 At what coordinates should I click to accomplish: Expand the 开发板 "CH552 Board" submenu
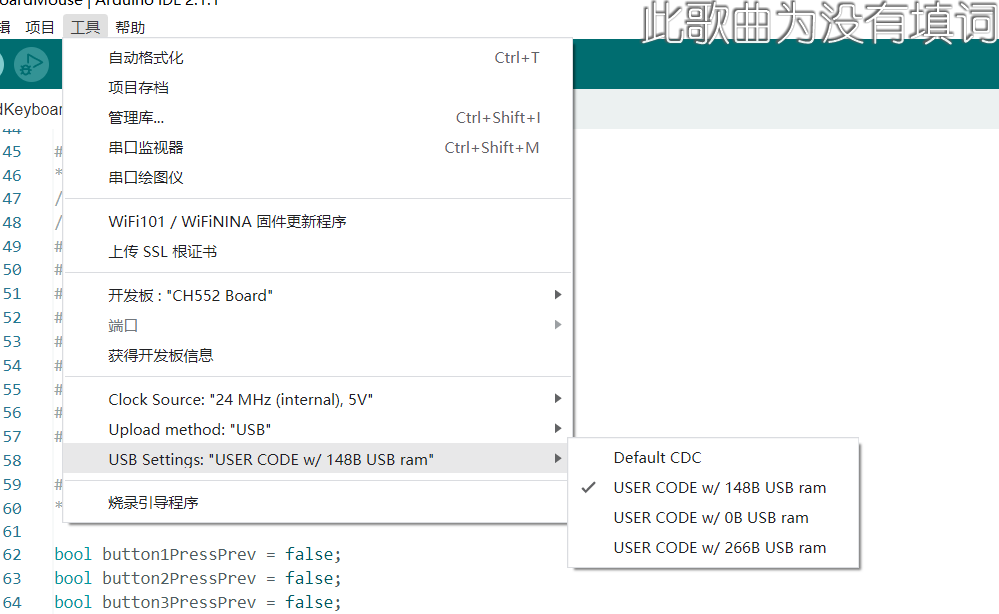pyautogui.click(x=317, y=296)
